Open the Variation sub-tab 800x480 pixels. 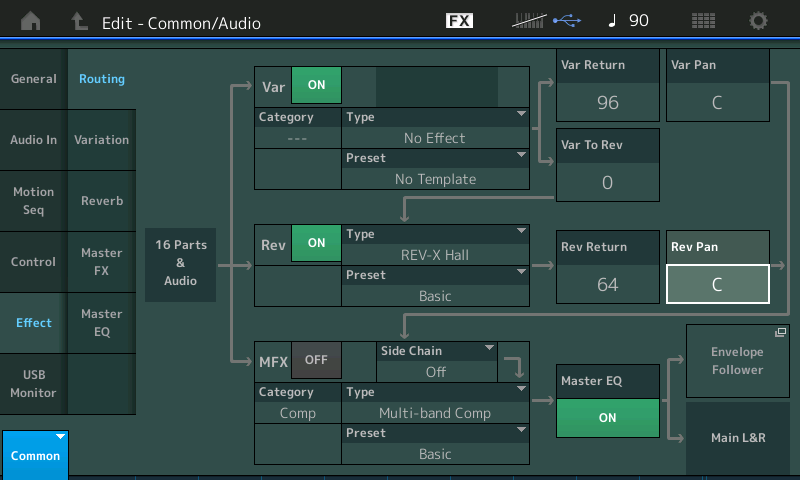tap(102, 140)
